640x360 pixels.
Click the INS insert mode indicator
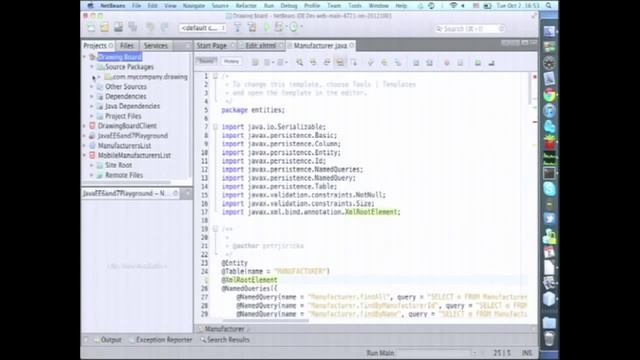pos(527,353)
